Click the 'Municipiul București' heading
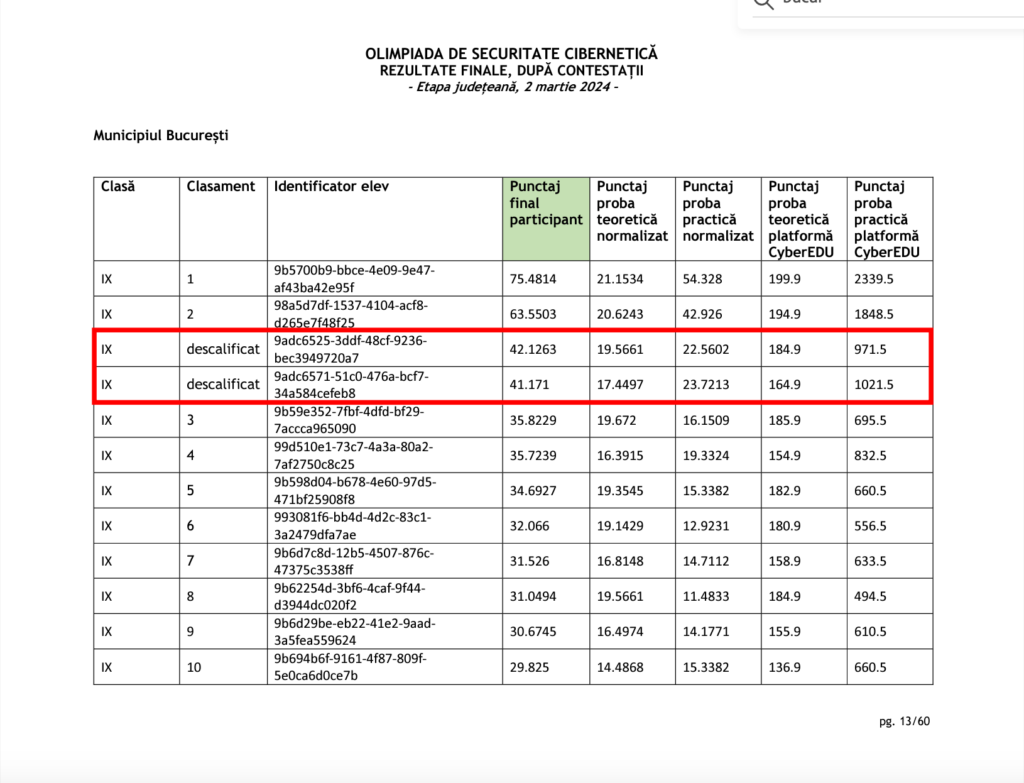This screenshot has height=783, width=1024. 161,135
